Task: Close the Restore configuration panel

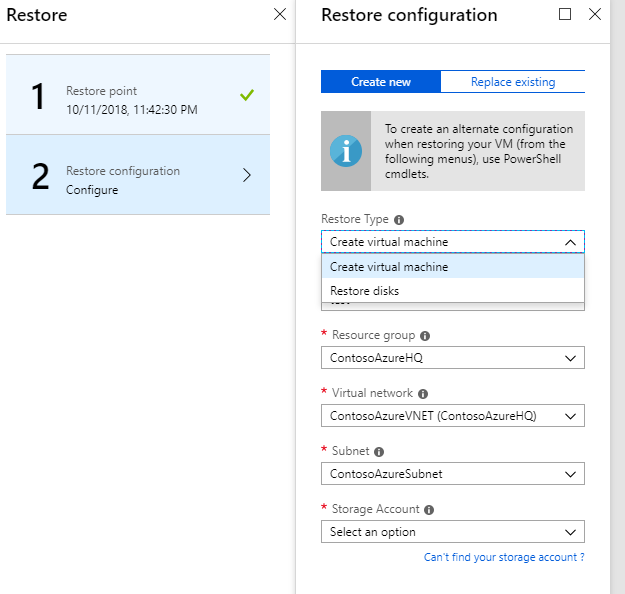Action: click(x=595, y=14)
